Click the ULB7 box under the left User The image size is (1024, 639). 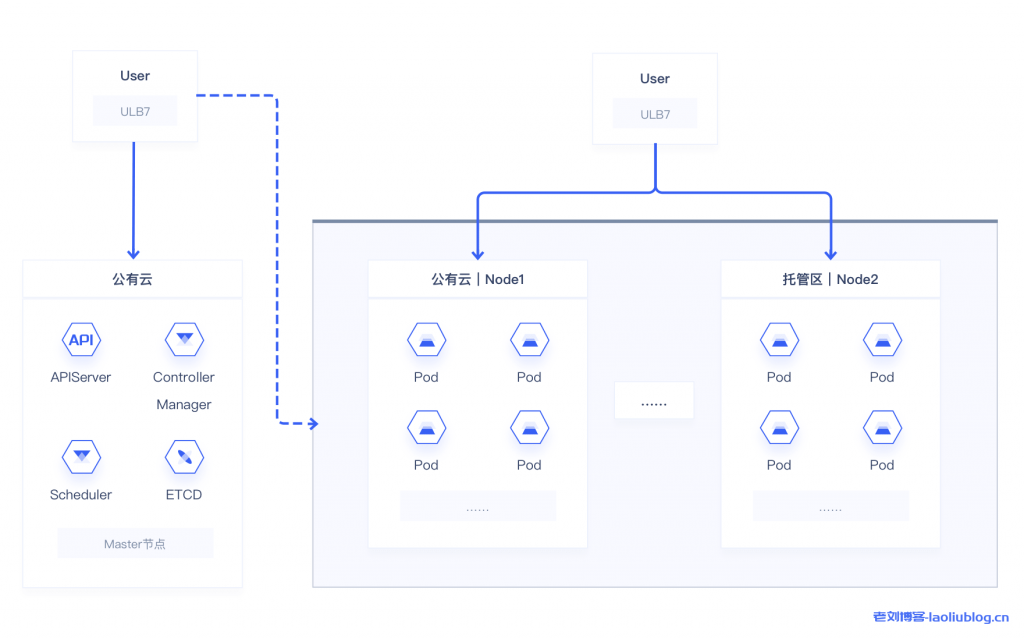[135, 111]
